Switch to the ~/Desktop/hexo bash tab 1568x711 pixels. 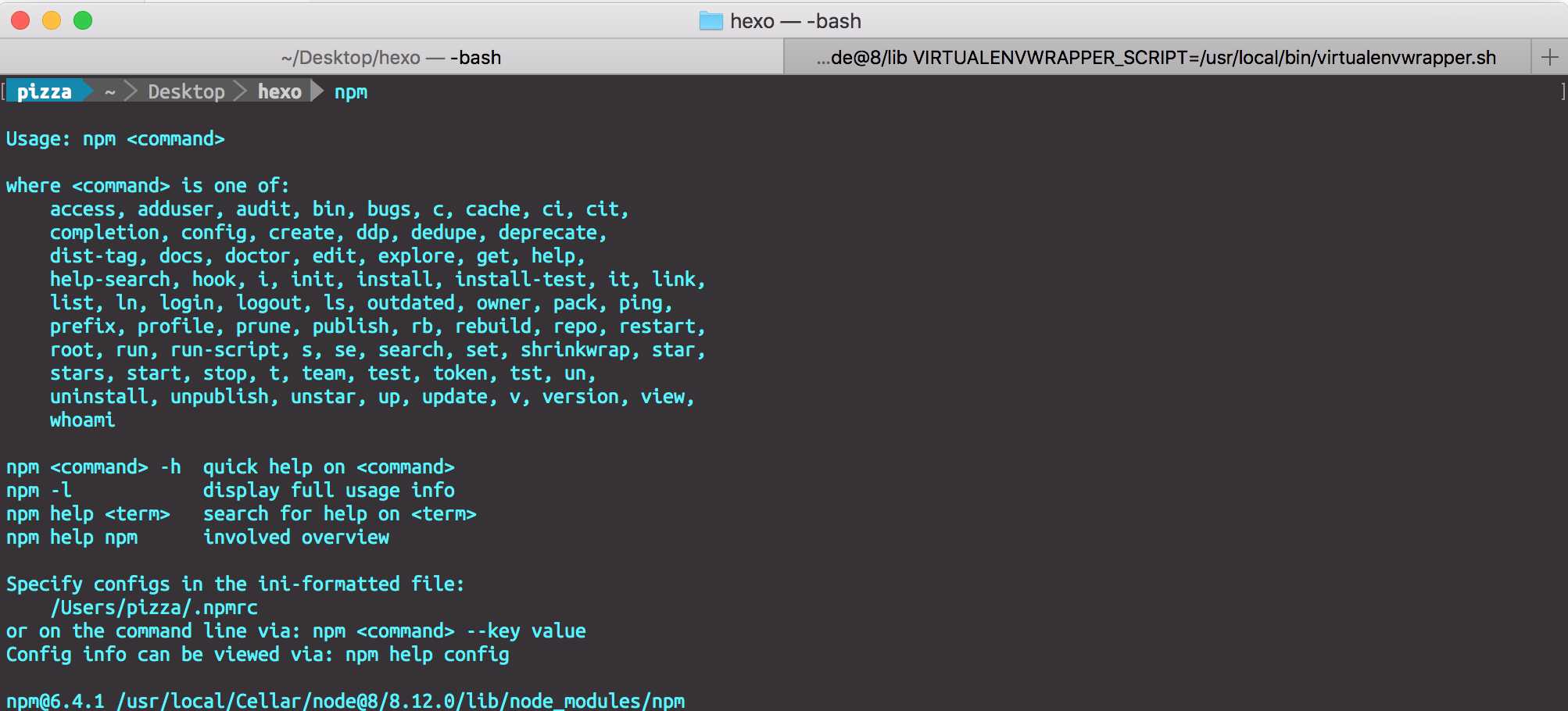pos(391,57)
